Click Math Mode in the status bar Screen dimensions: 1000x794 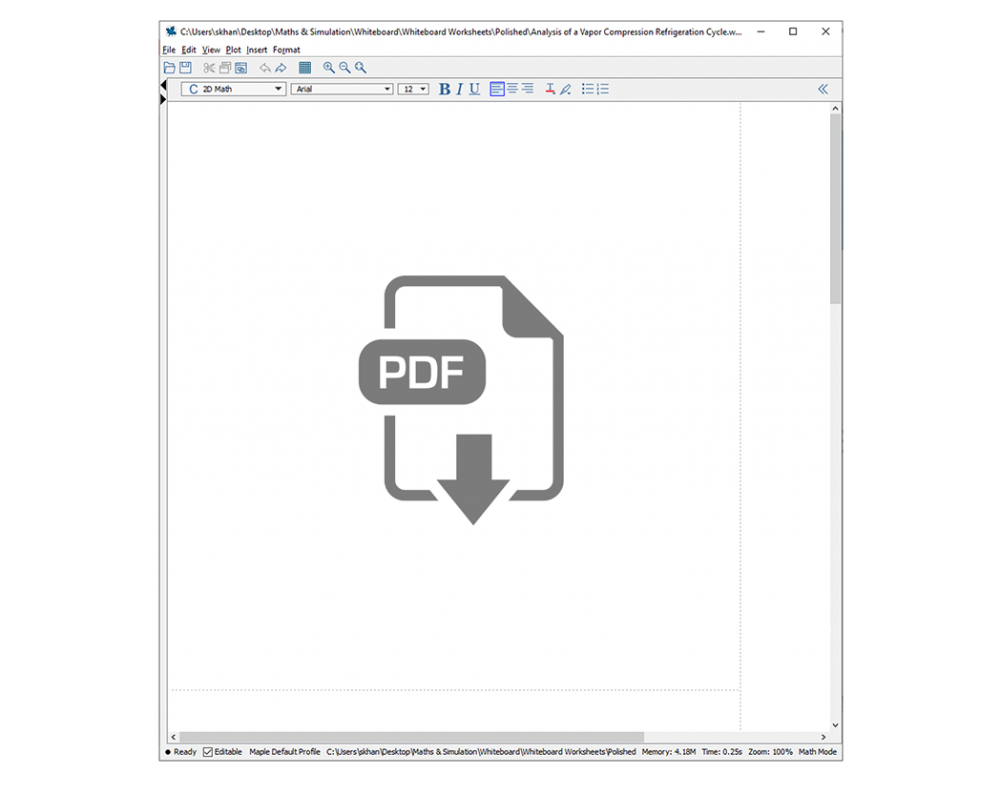(x=817, y=752)
